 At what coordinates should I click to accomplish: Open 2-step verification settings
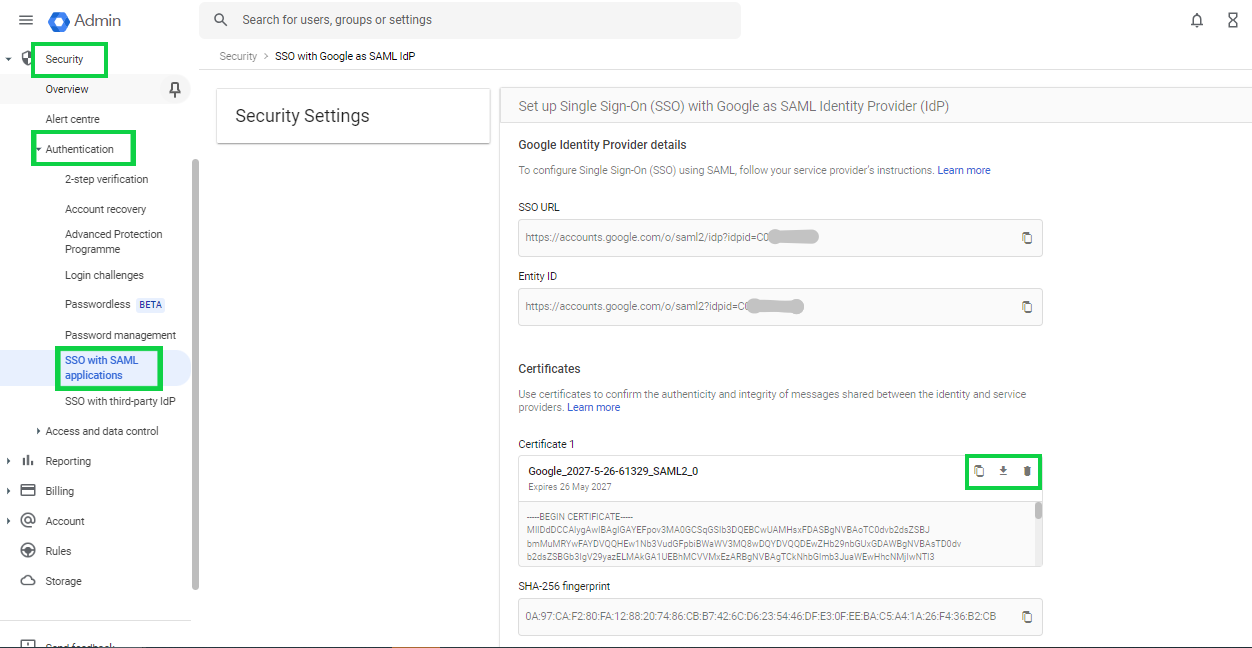tap(106, 180)
